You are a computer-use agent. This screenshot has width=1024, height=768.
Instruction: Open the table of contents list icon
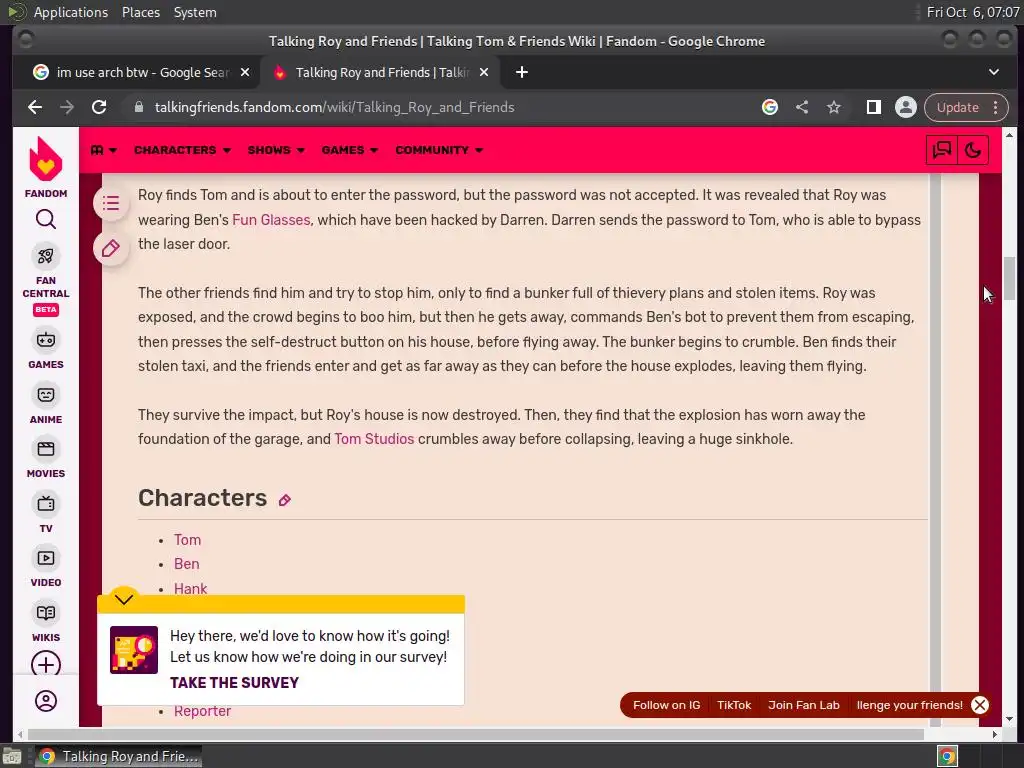click(x=111, y=203)
